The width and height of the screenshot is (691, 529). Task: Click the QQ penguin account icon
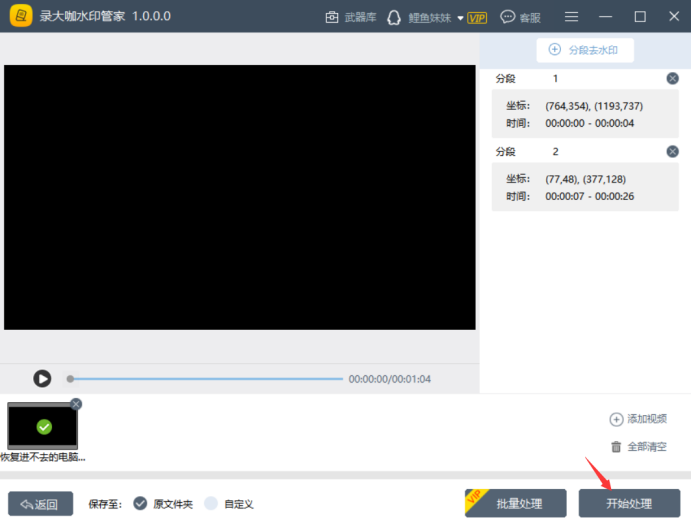(394, 18)
